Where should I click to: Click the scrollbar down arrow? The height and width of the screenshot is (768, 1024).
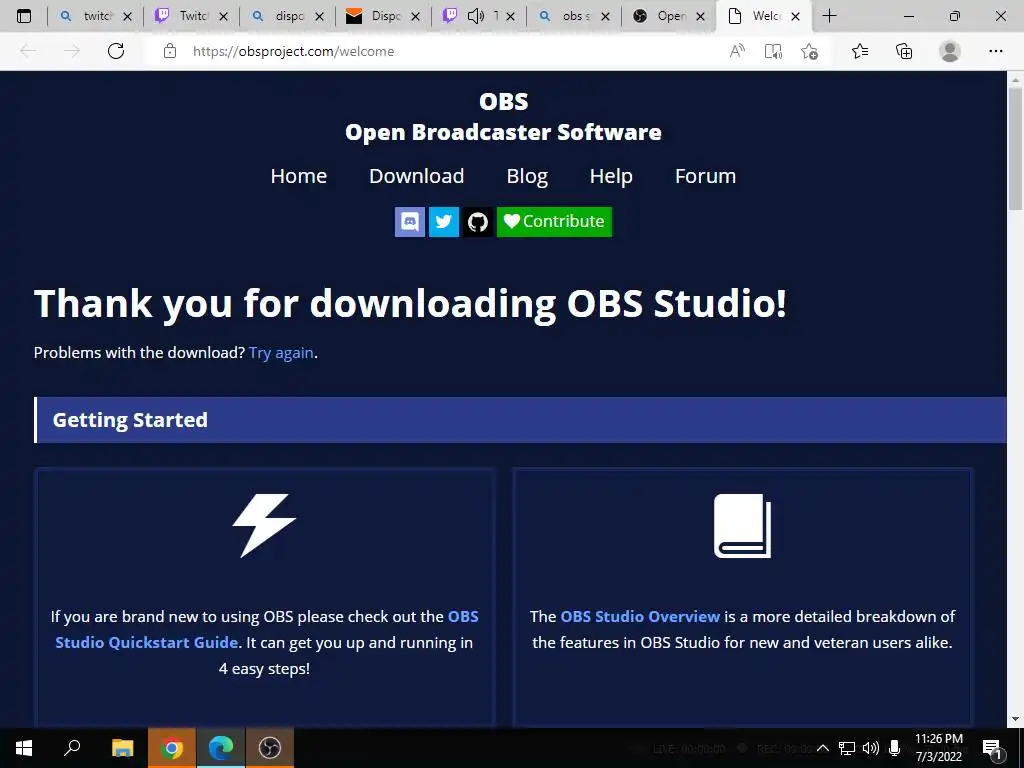click(x=1016, y=719)
